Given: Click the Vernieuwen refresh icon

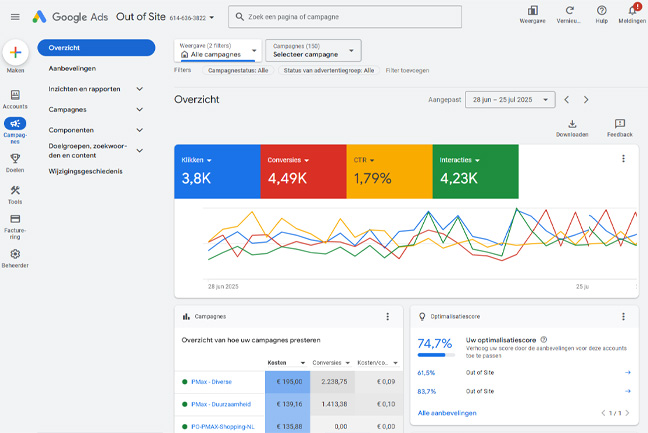Looking at the screenshot, I should [x=569, y=11].
